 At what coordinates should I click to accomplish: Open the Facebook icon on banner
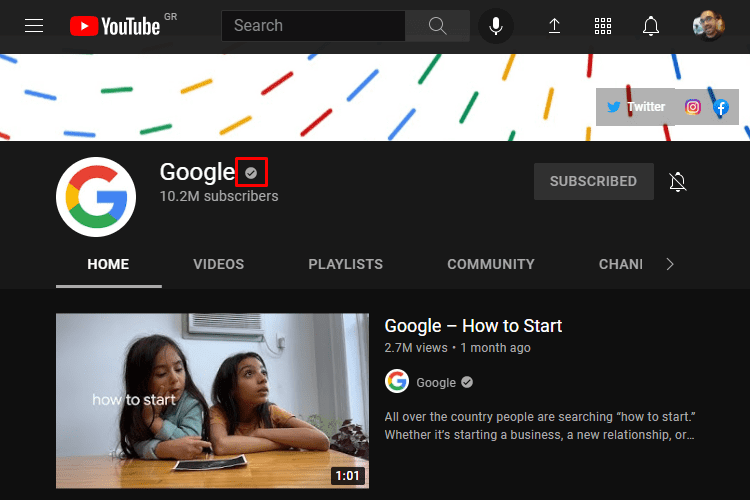pyautogui.click(x=721, y=107)
